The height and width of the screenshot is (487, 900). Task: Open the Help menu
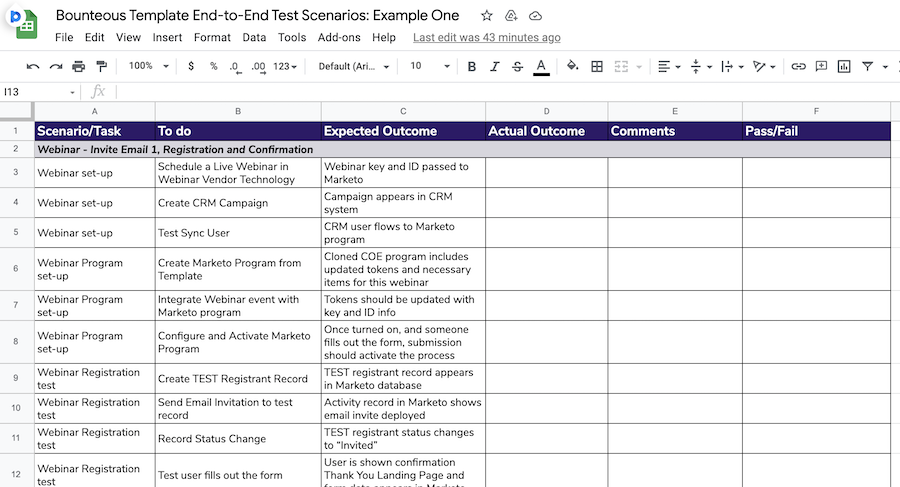click(x=384, y=37)
